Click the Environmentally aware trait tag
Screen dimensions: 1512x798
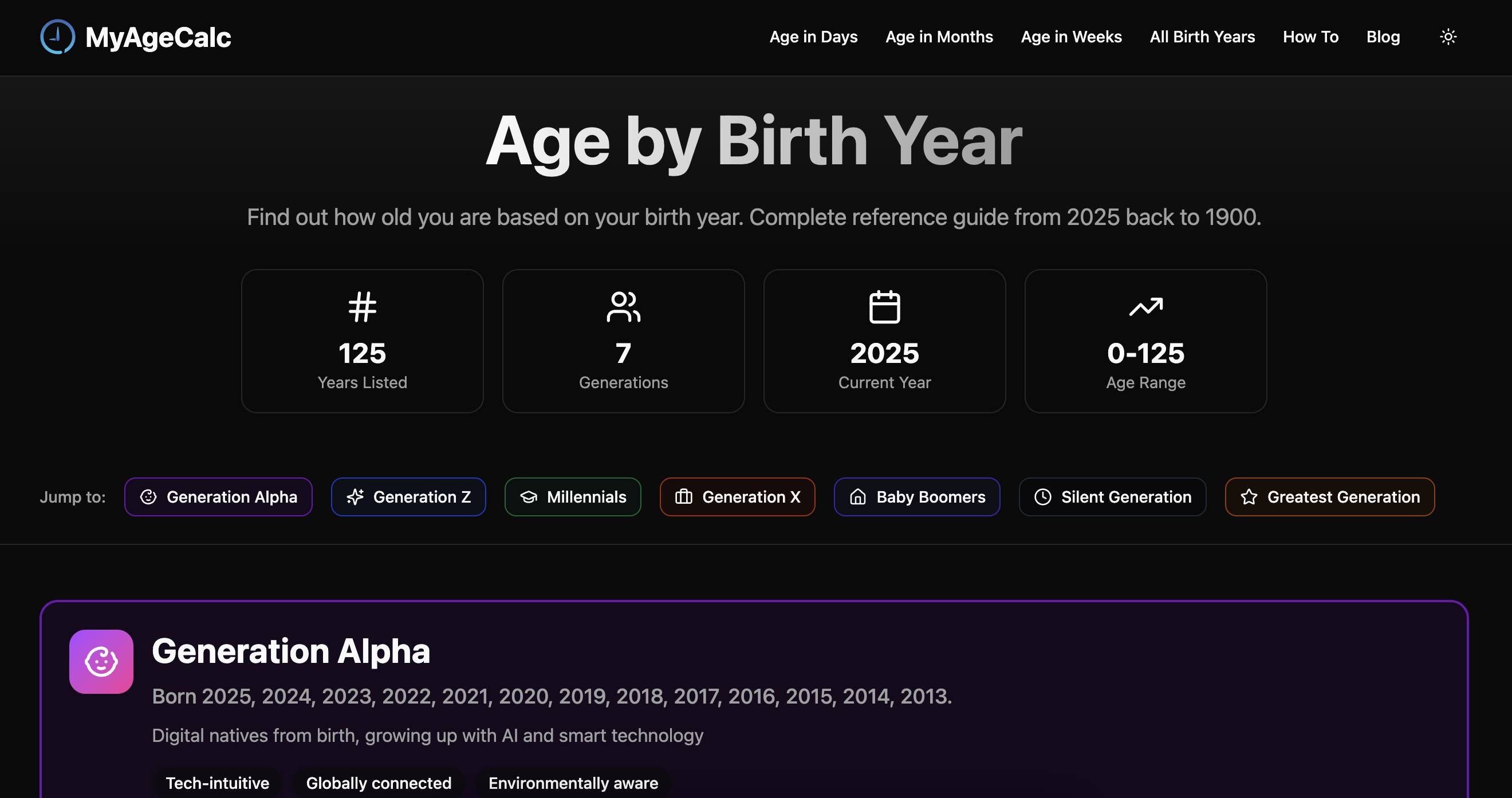point(573,783)
